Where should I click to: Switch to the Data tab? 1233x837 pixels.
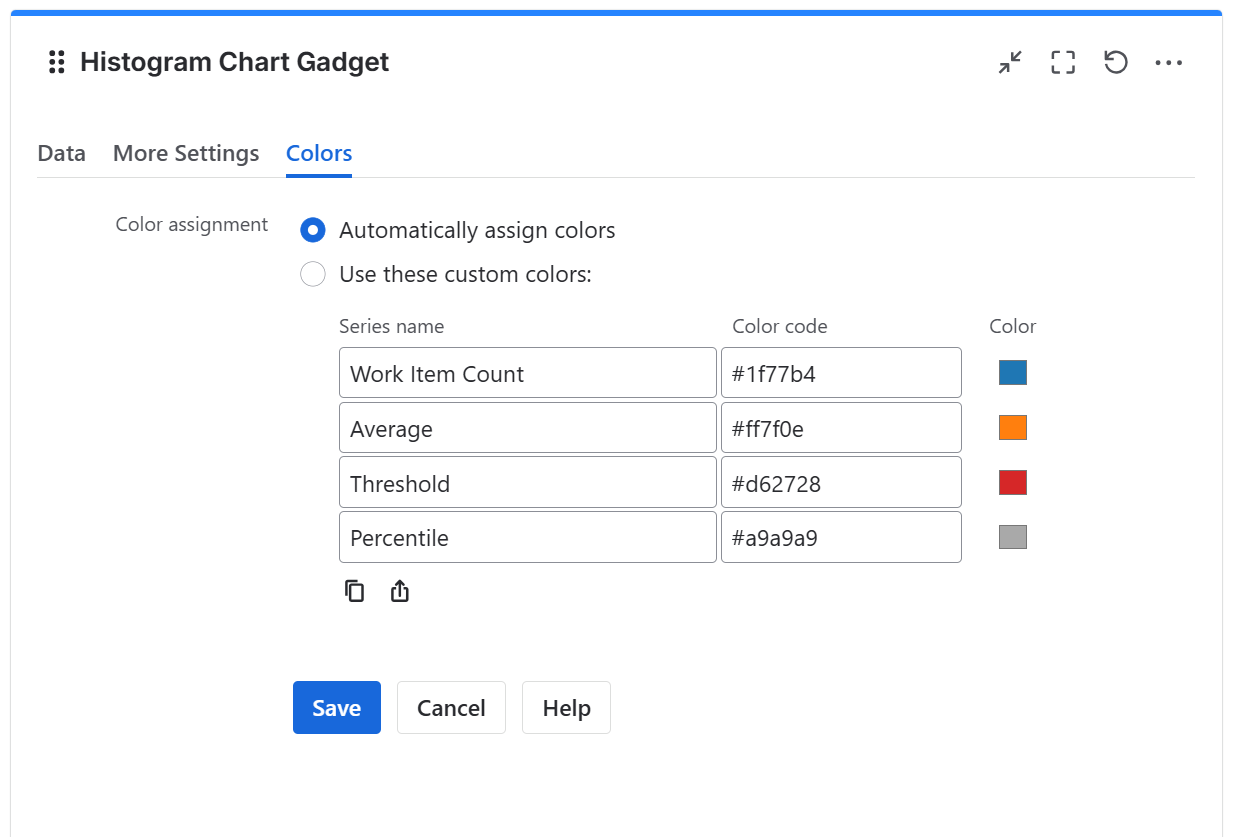61,153
